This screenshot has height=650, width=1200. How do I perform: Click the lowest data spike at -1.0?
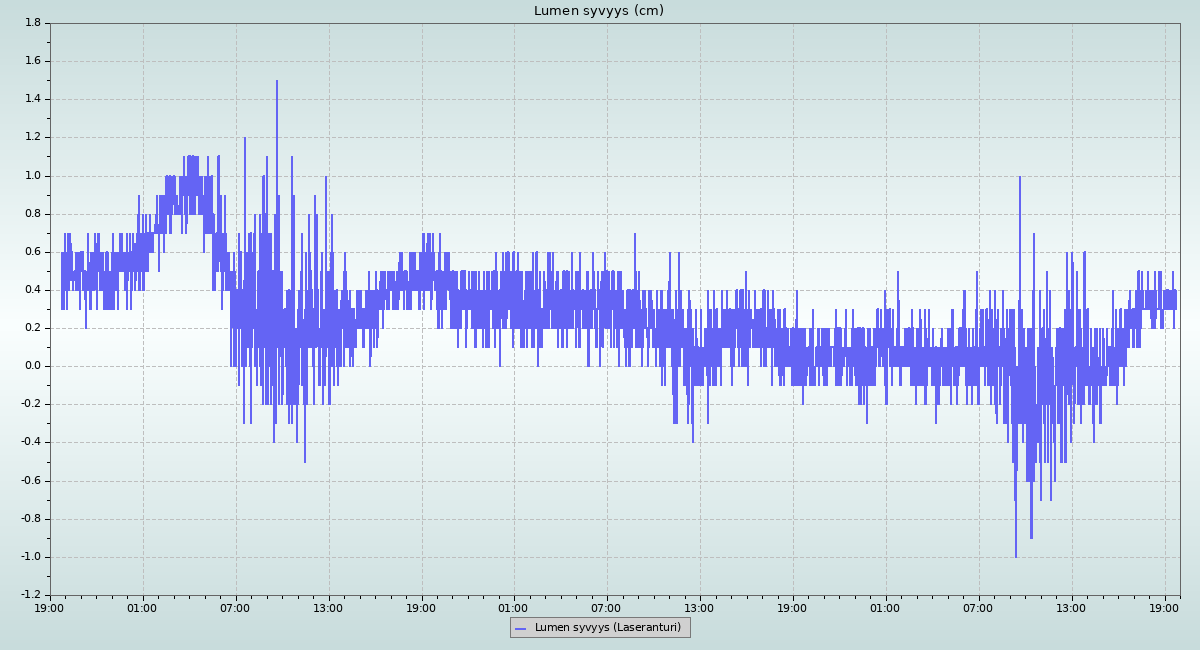(1016, 554)
